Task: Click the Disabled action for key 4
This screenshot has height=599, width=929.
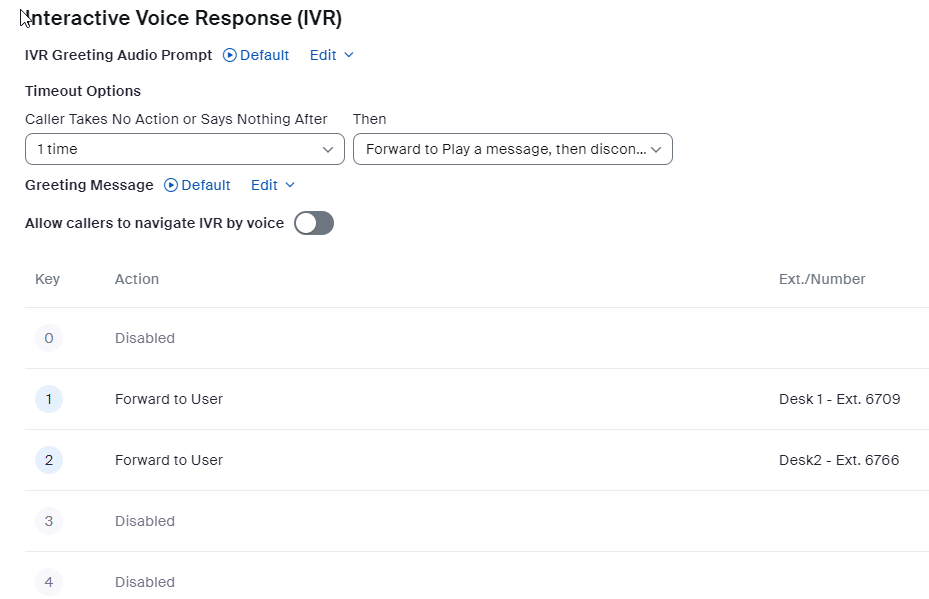Action: (145, 582)
